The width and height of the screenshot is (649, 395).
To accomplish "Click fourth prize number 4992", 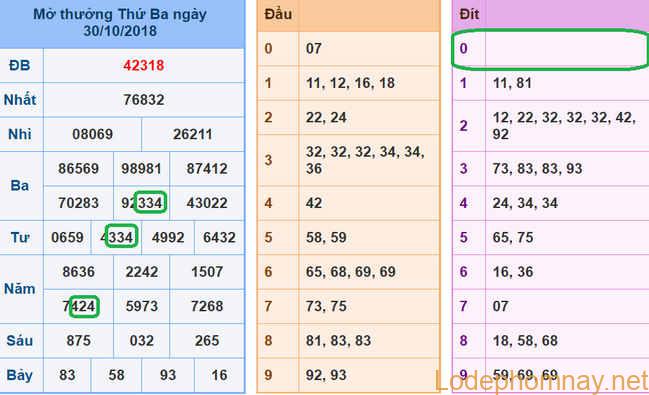I will click(x=168, y=237).
